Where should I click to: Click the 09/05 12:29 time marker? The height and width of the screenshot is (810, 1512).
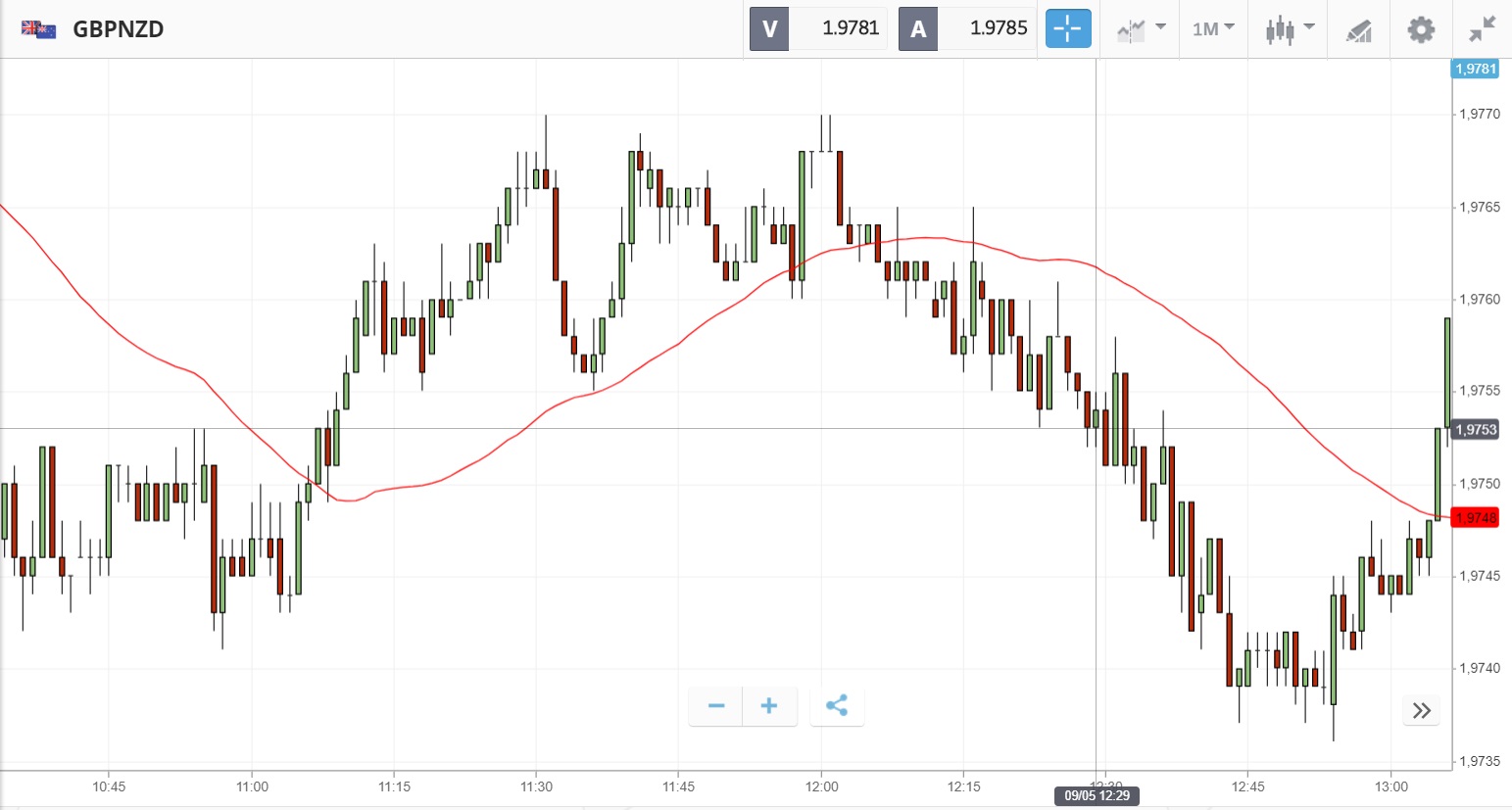(1097, 795)
